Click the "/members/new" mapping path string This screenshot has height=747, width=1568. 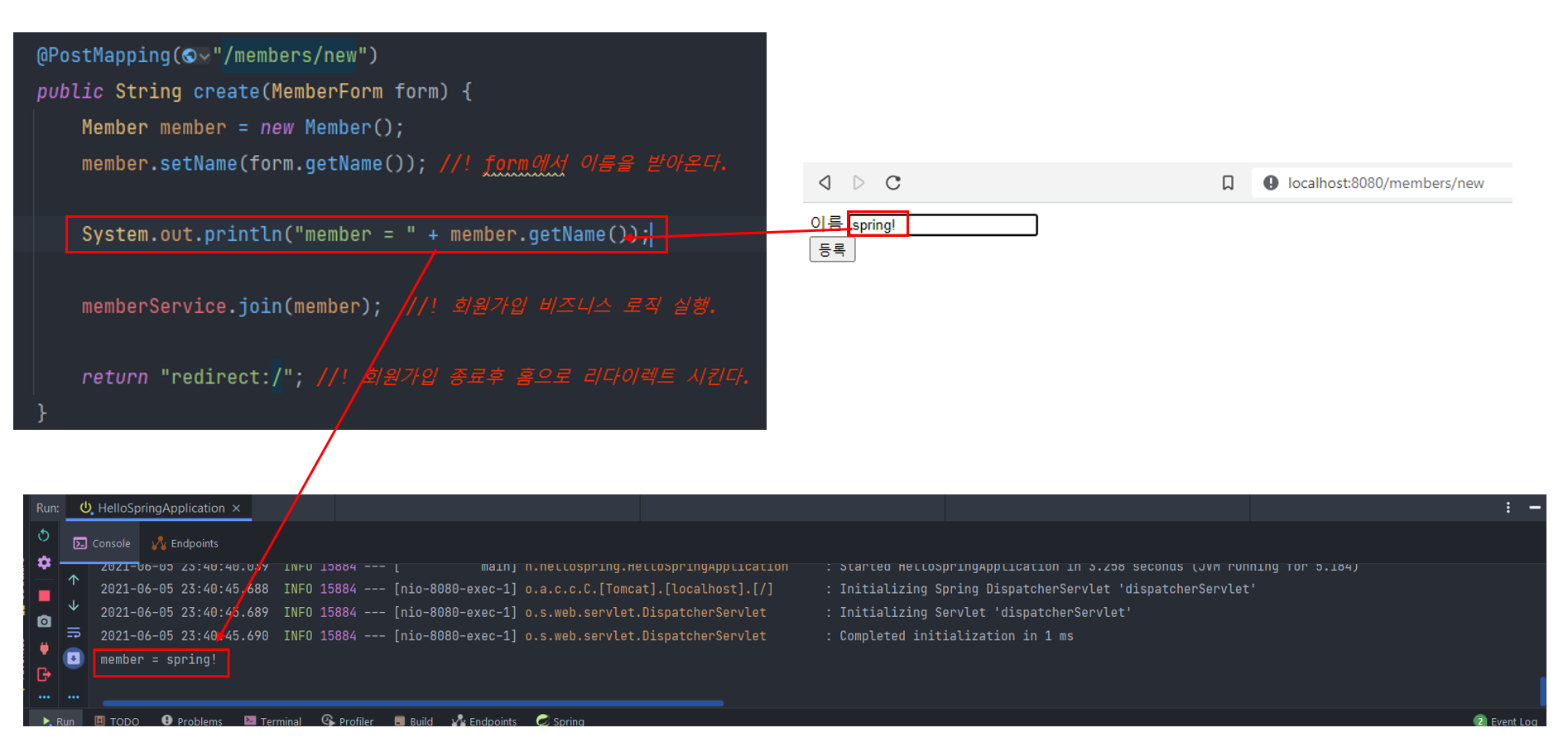click(290, 56)
